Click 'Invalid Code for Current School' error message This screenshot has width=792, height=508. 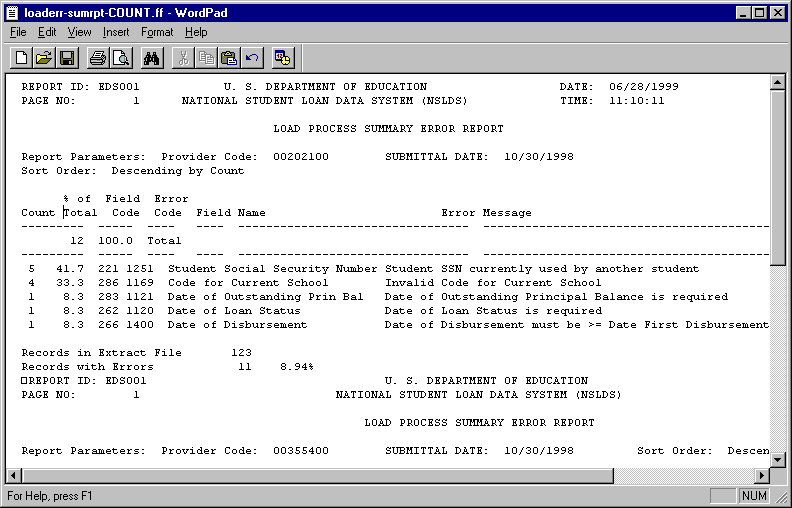click(493, 283)
